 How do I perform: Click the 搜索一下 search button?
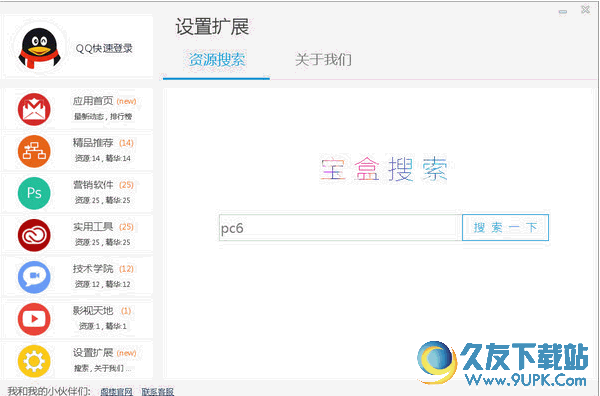505,228
